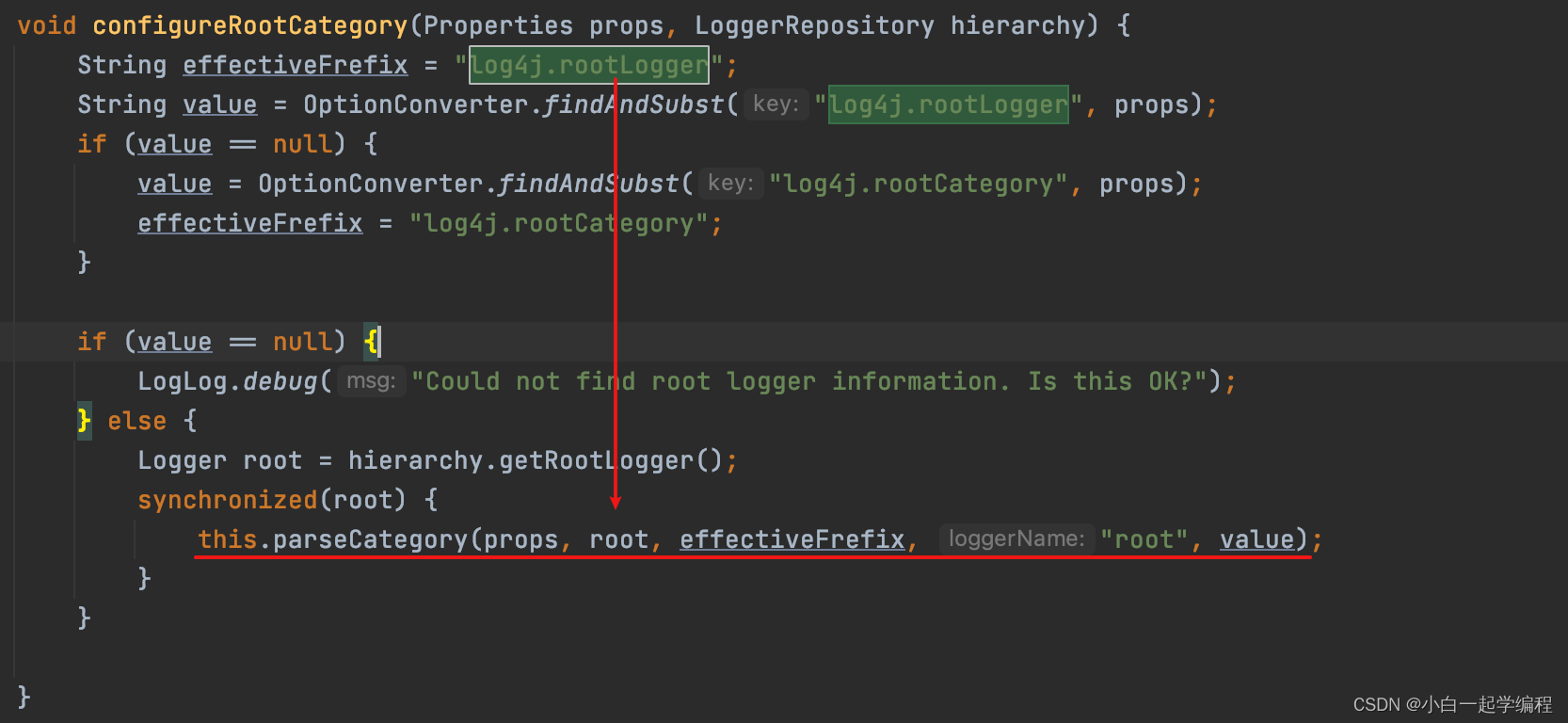Click hierarchy in the getRootLogger line

[x=415, y=460]
